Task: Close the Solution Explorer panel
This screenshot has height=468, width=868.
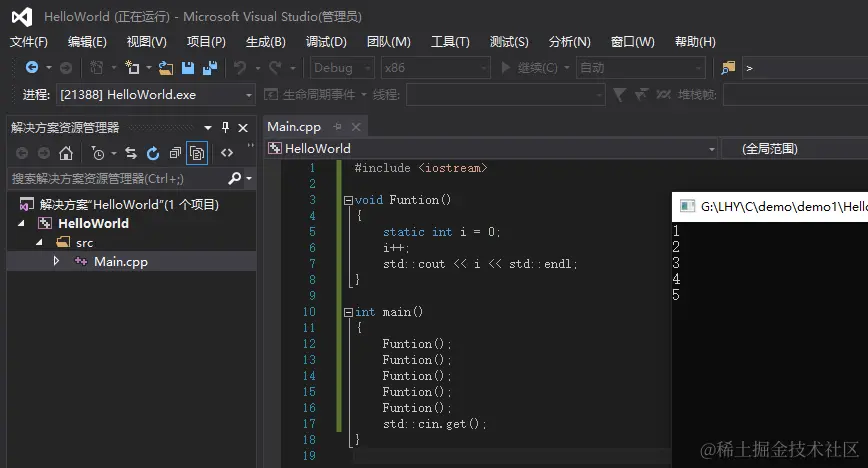Action: (243, 127)
